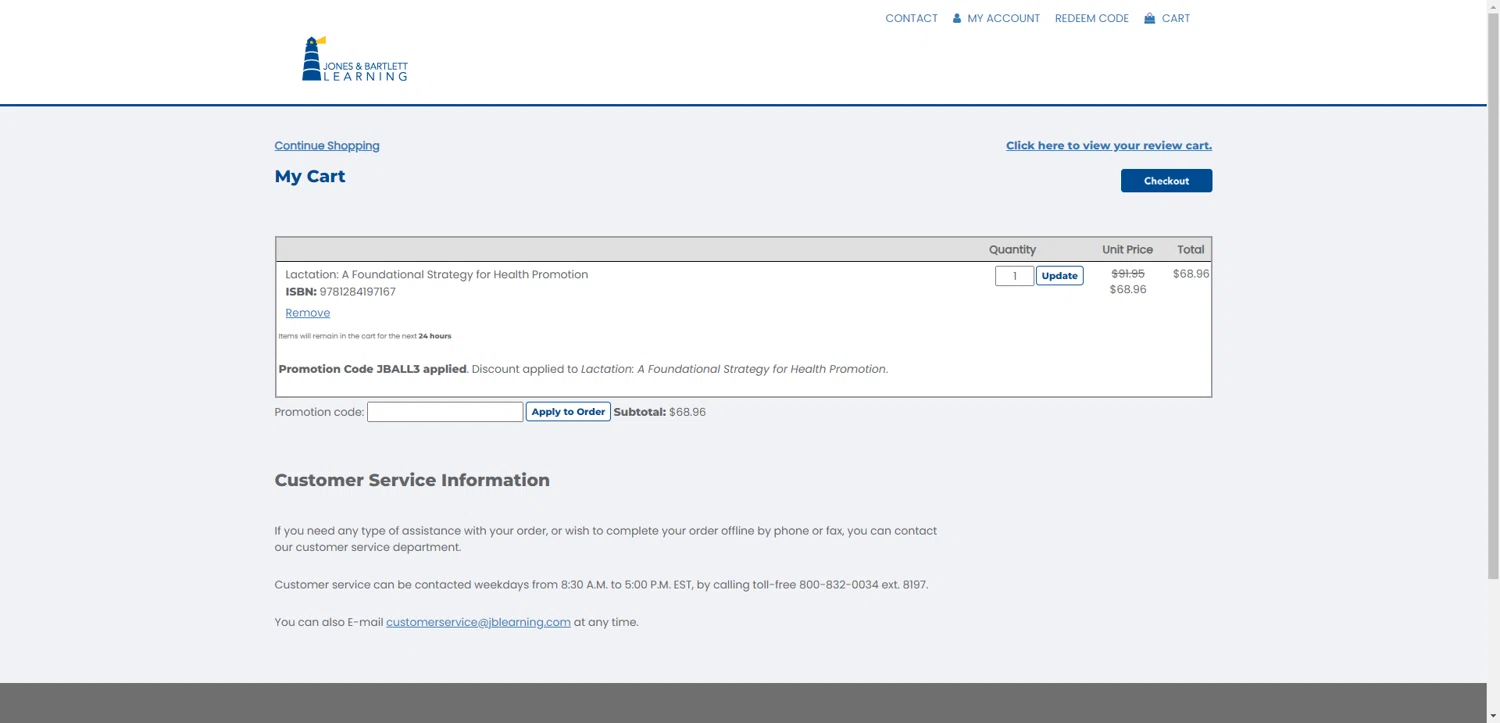1500x723 pixels.
Task: Open the Contact page
Action: pyautogui.click(x=911, y=18)
